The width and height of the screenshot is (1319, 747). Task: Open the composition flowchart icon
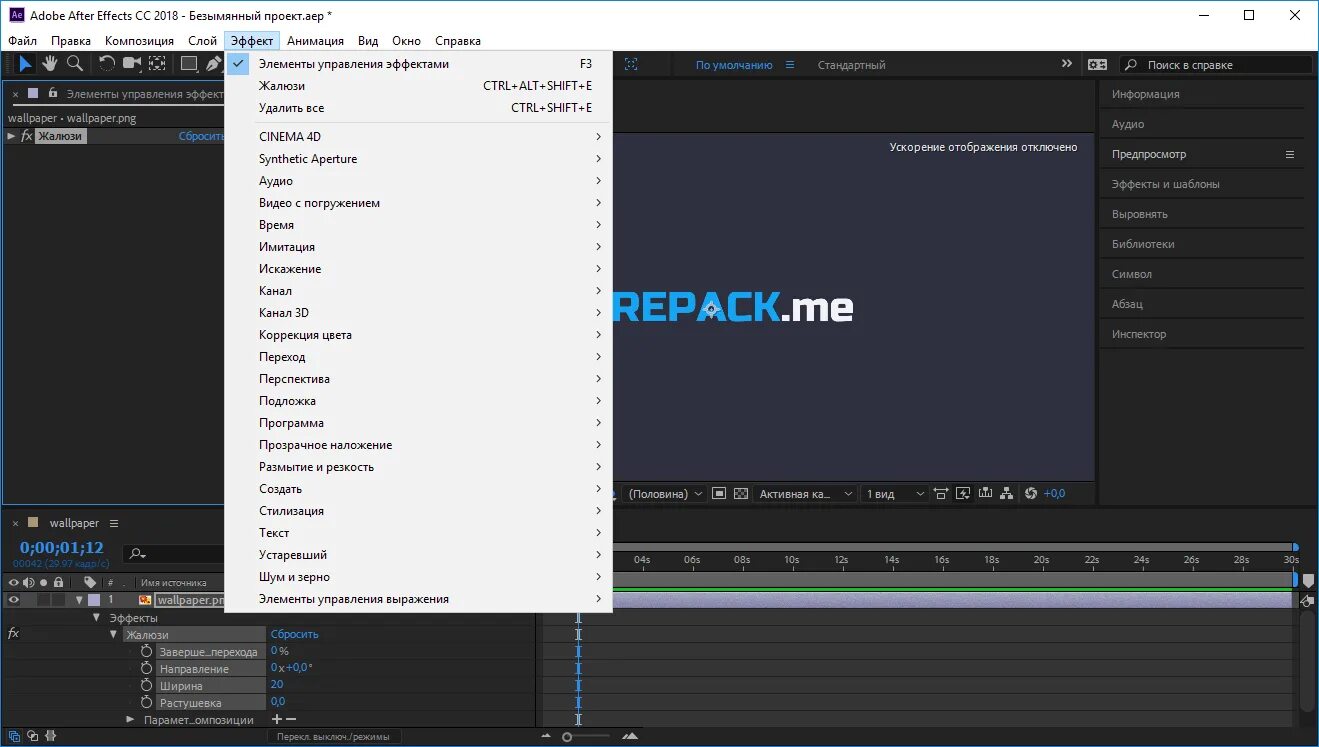pos(1006,493)
